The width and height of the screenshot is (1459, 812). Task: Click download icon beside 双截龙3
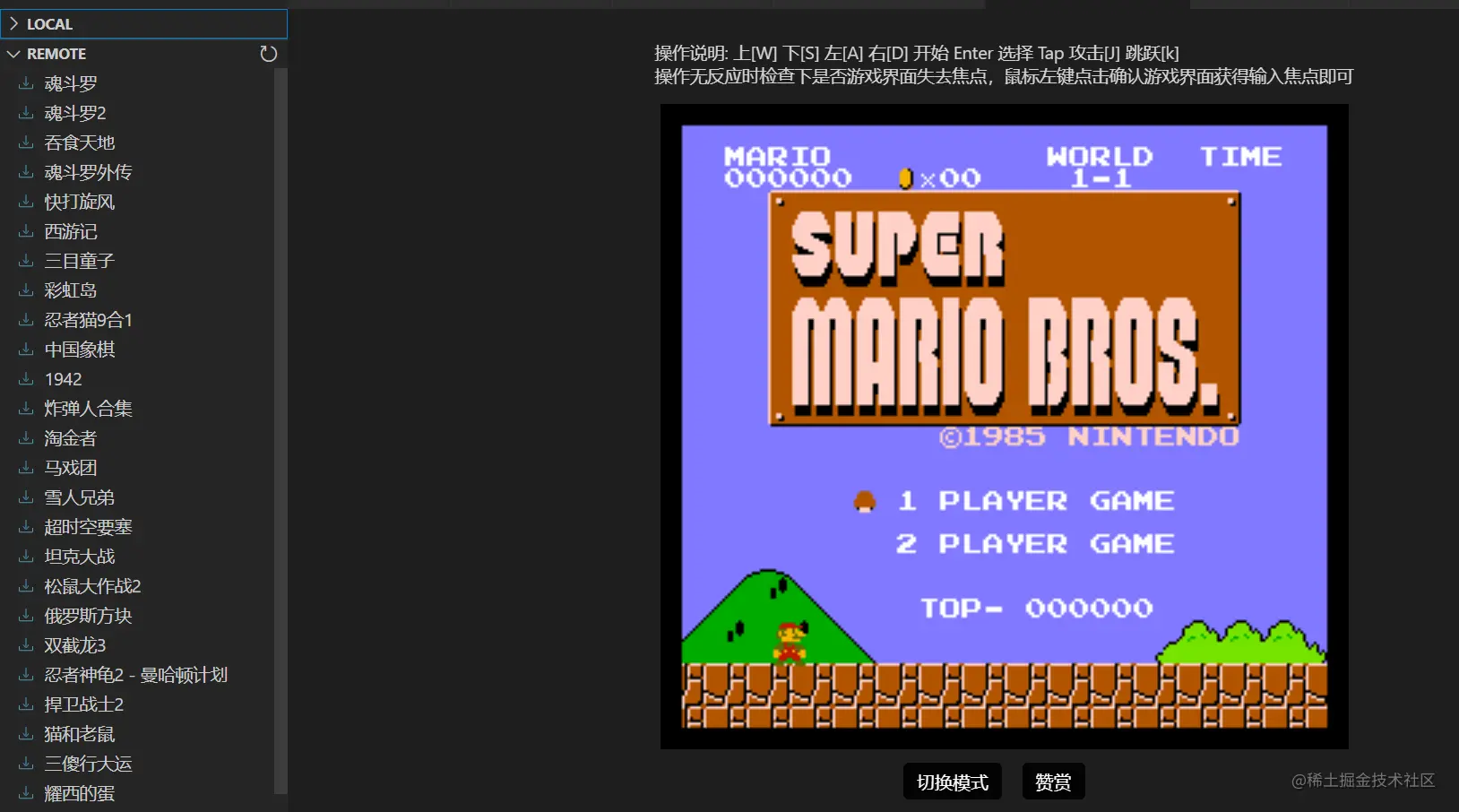point(26,645)
